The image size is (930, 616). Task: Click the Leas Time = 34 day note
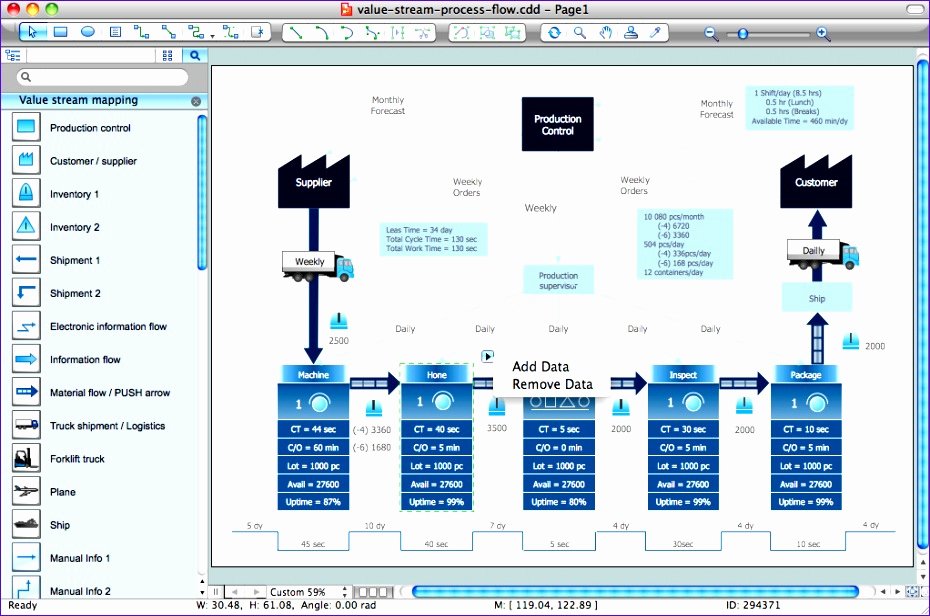[434, 239]
